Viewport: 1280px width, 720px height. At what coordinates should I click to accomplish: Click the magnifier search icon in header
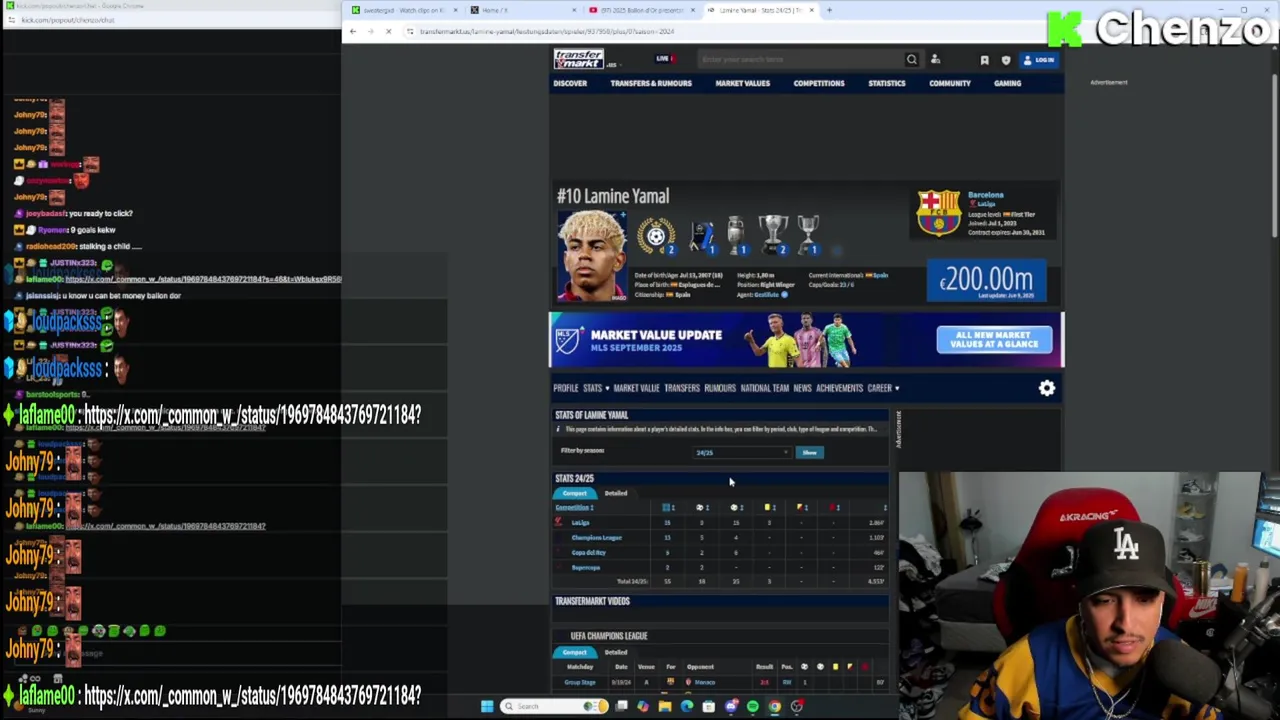point(911,60)
